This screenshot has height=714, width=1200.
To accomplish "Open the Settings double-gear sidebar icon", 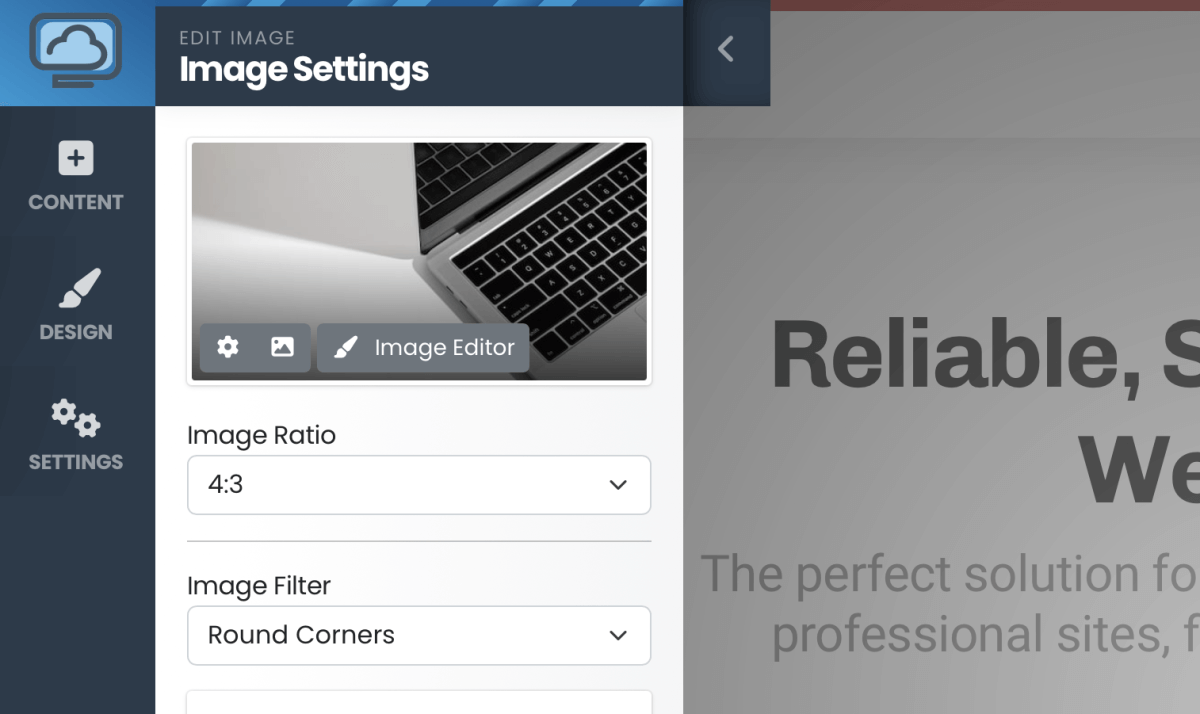I will tap(76, 418).
